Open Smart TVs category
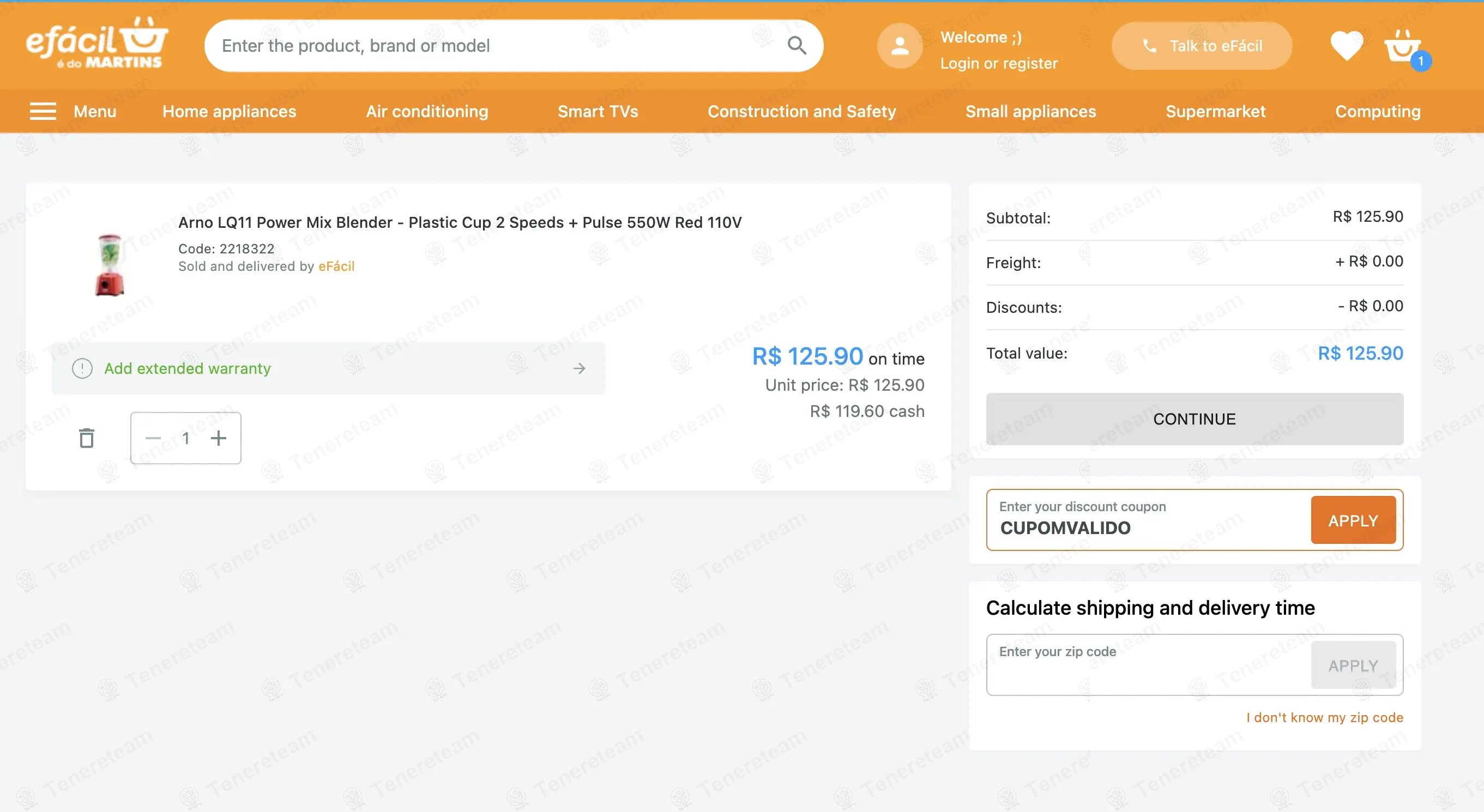The width and height of the screenshot is (1484, 812). pyautogui.click(x=598, y=111)
